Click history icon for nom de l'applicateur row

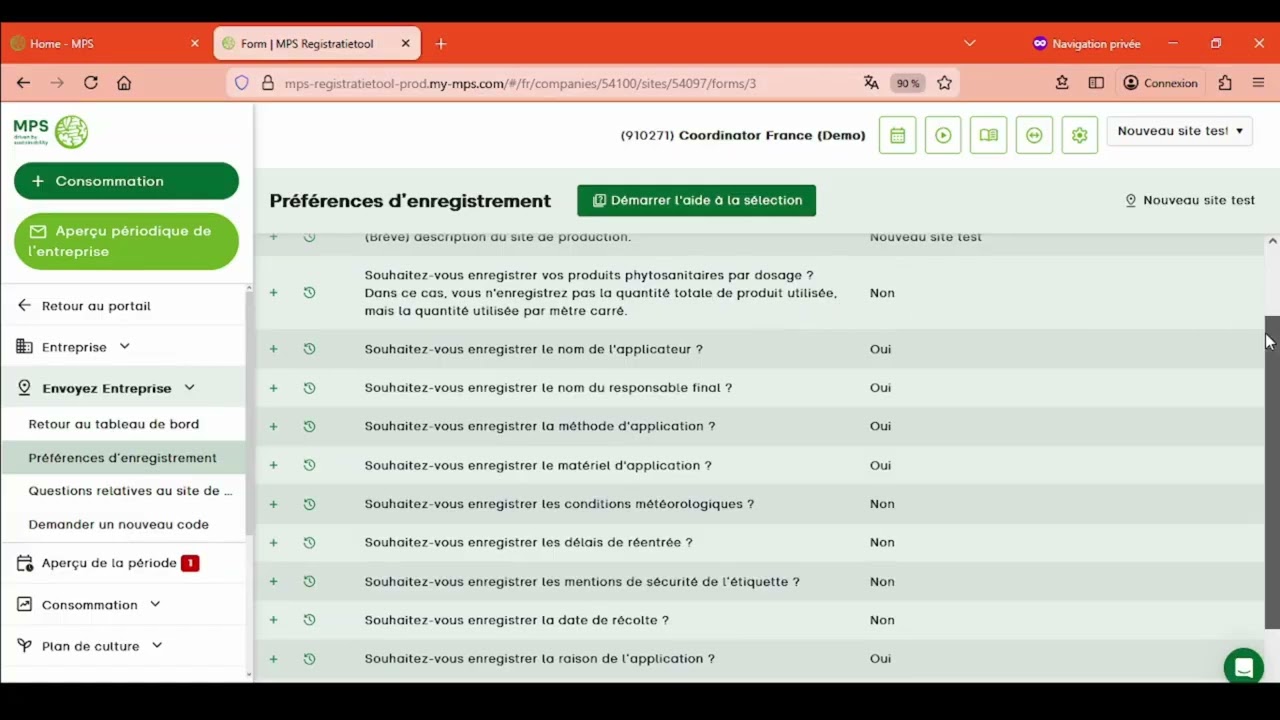coord(309,349)
